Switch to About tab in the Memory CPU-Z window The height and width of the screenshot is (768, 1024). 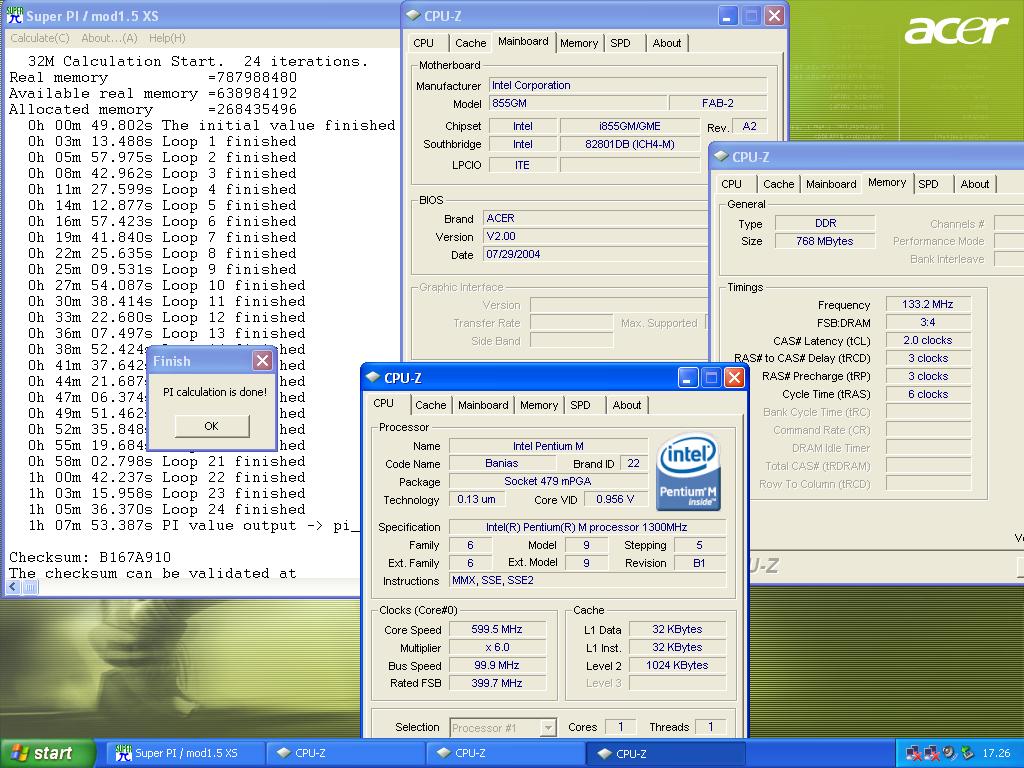coord(974,184)
